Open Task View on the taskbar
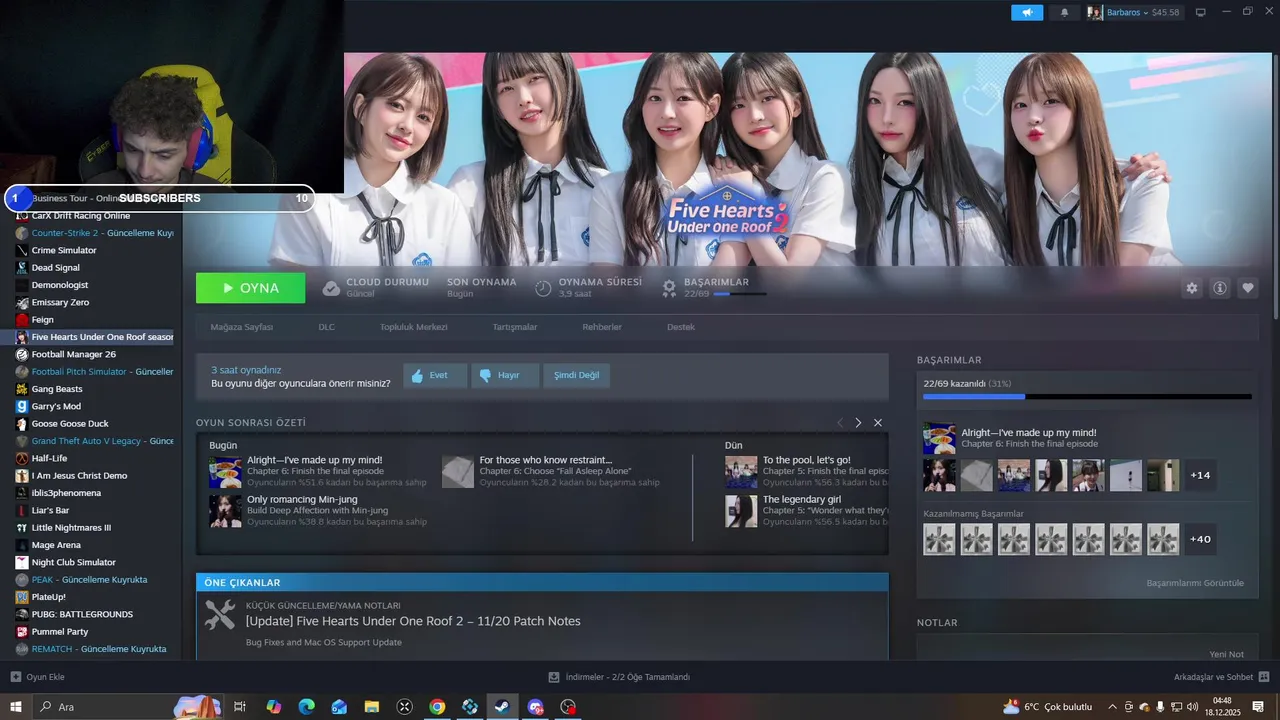 point(240,707)
